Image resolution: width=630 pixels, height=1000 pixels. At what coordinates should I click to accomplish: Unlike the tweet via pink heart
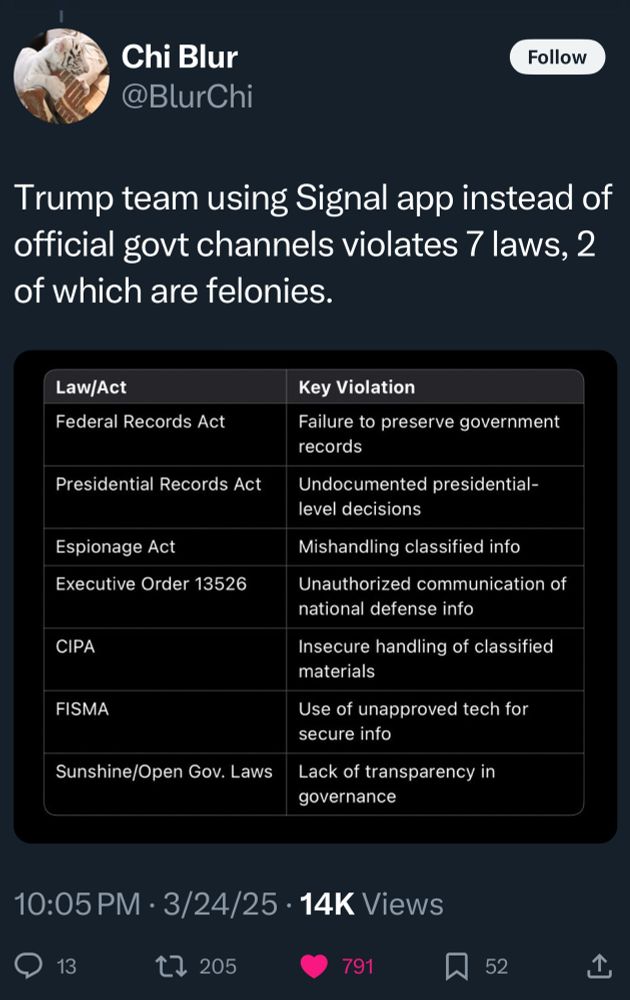click(314, 965)
